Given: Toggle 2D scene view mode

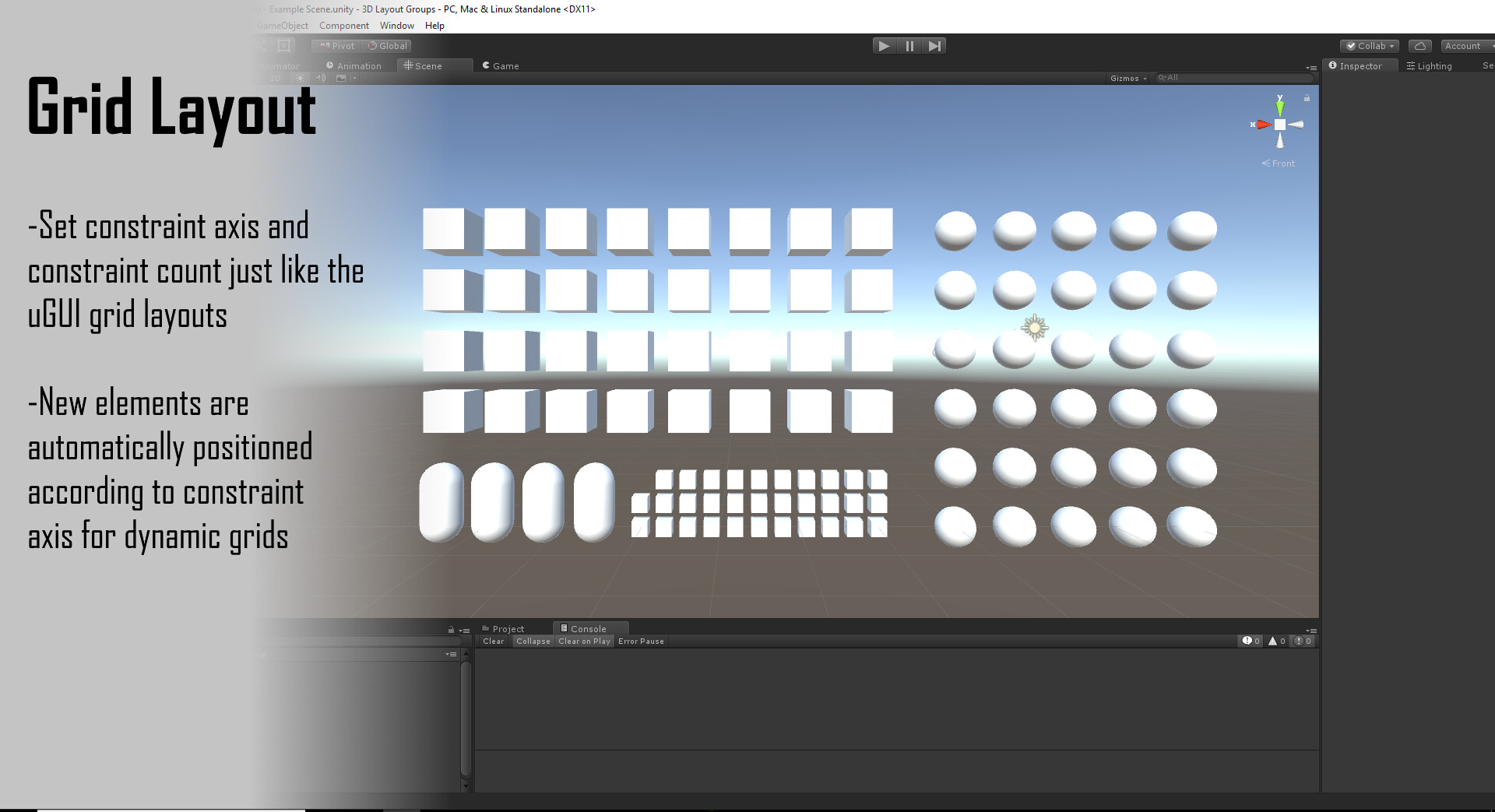Looking at the screenshot, I should coord(274,78).
